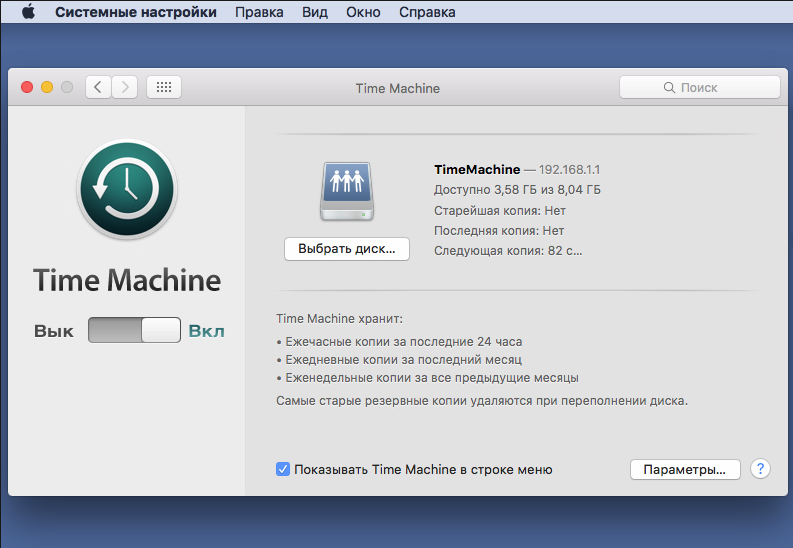This screenshot has width=793, height=548.
Task: Click the yellow minimize window button
Action: coord(47,88)
